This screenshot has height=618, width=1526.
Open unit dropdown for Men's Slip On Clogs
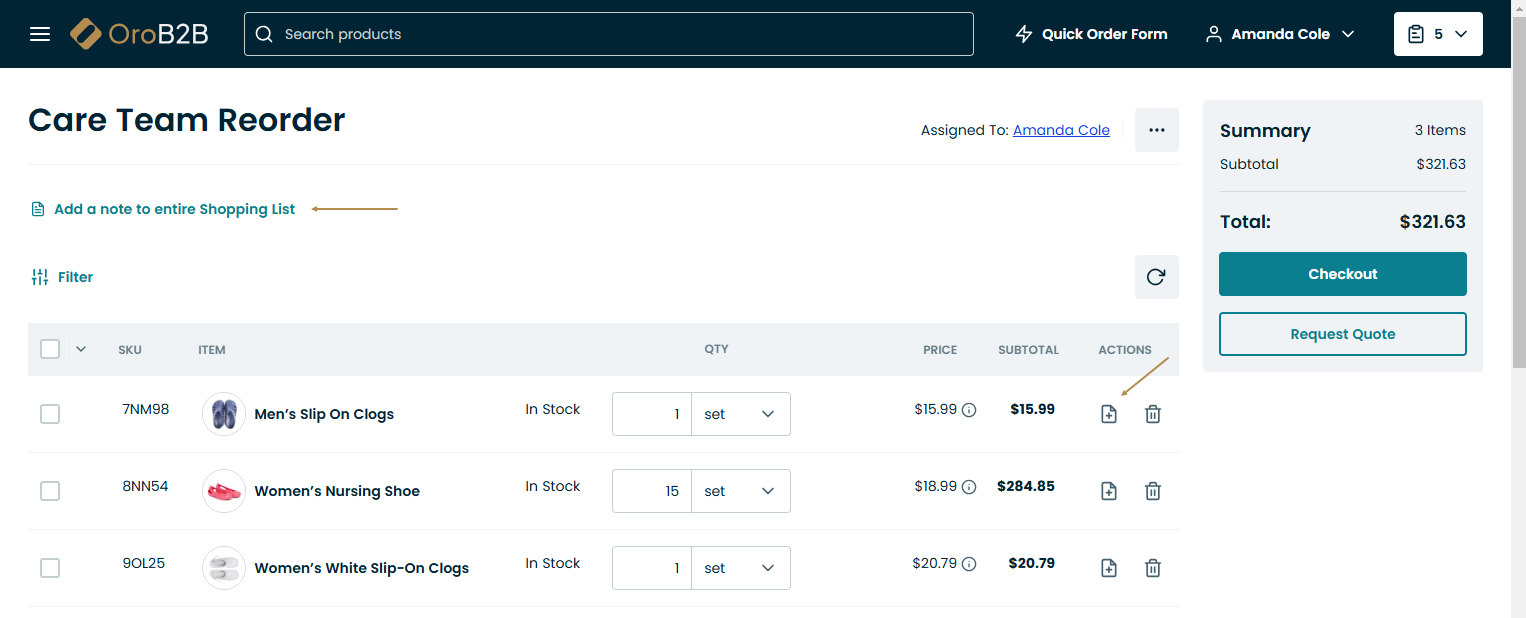[740, 414]
